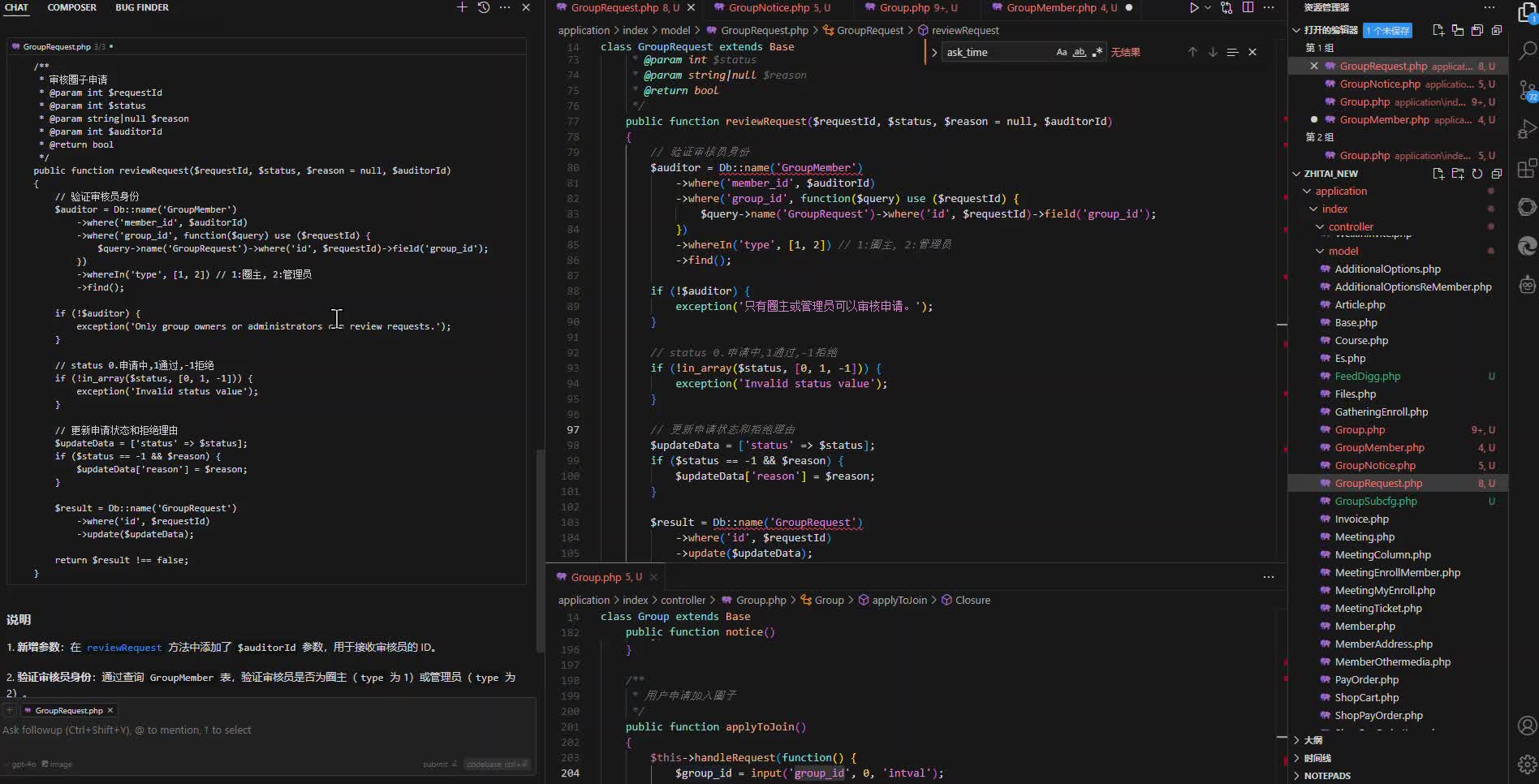This screenshot has height=784, width=1539.
Task: Toggle match case in find widget
Action: pyautogui.click(x=1061, y=52)
